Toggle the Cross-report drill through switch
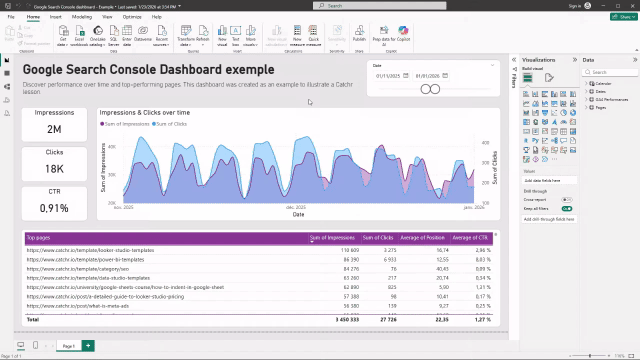The image size is (640, 360). click(567, 200)
